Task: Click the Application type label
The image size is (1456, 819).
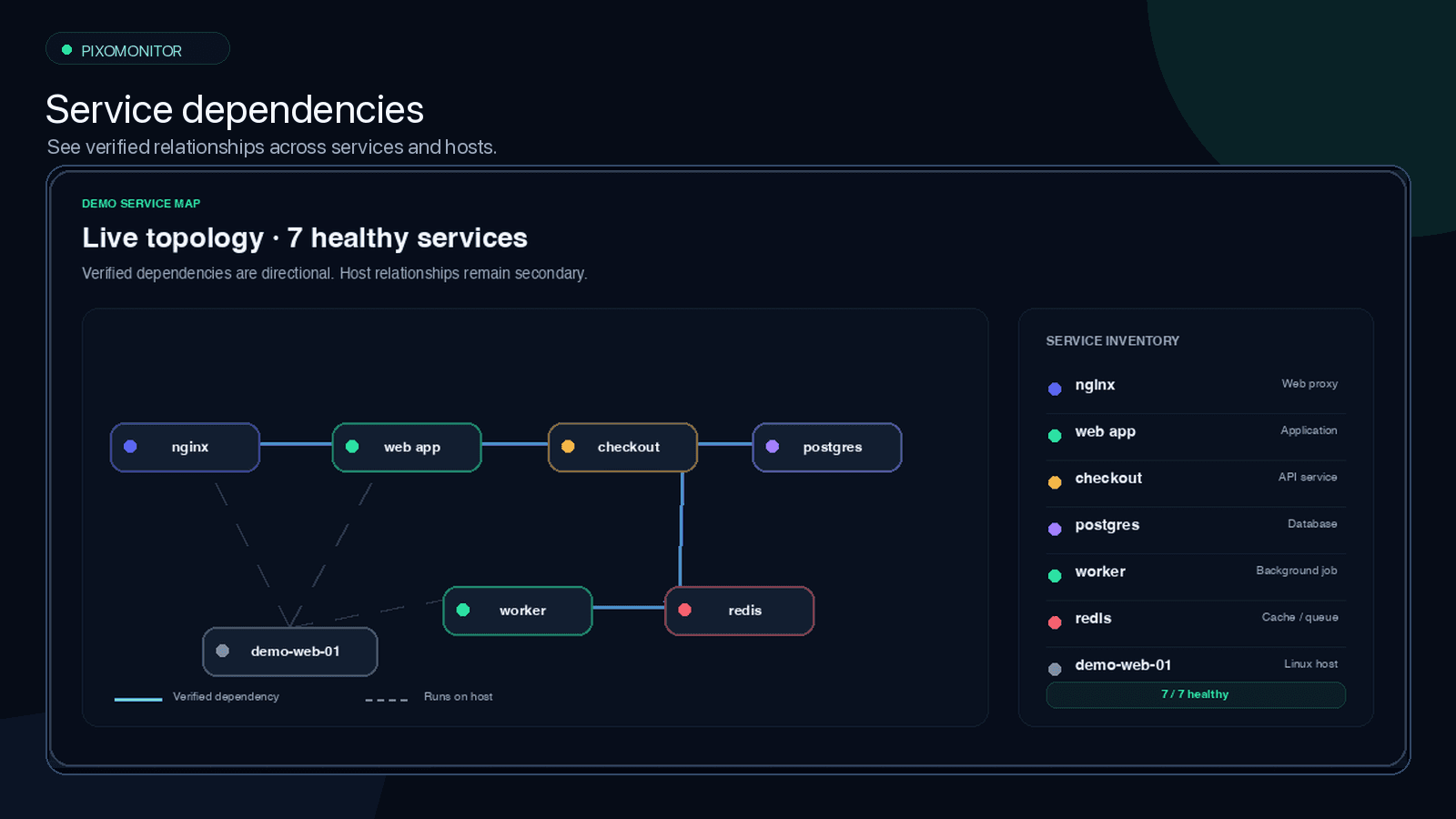Action: click(x=1309, y=430)
